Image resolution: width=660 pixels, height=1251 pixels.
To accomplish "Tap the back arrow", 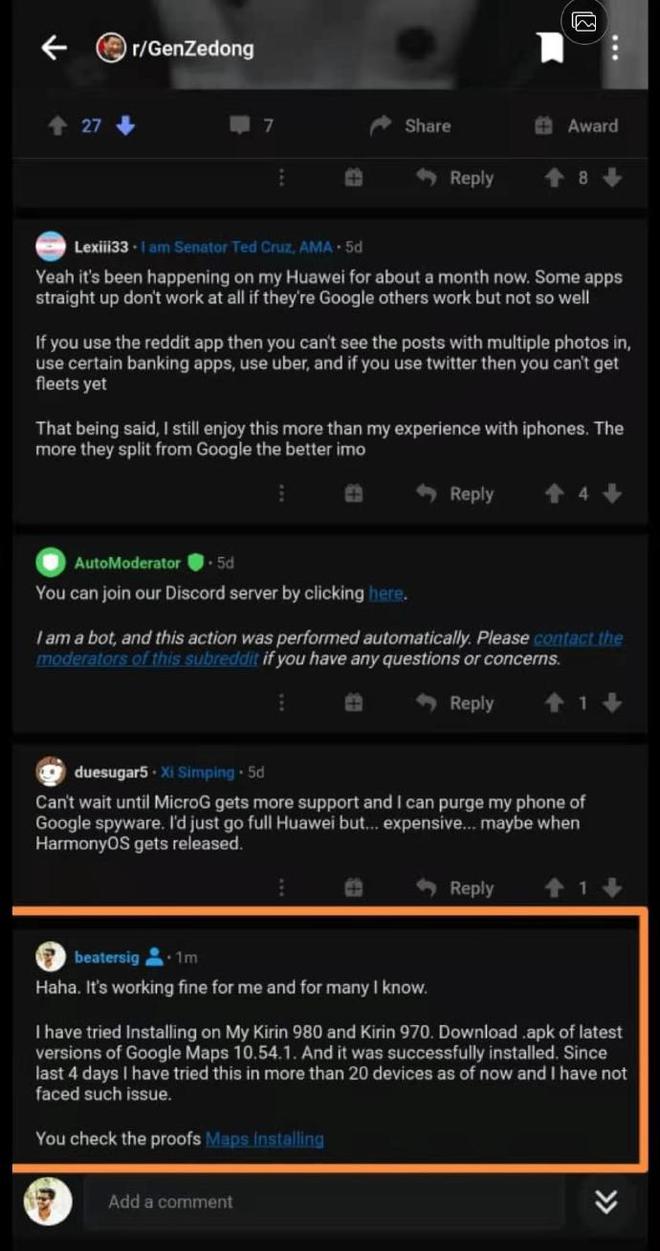I will (54, 47).
